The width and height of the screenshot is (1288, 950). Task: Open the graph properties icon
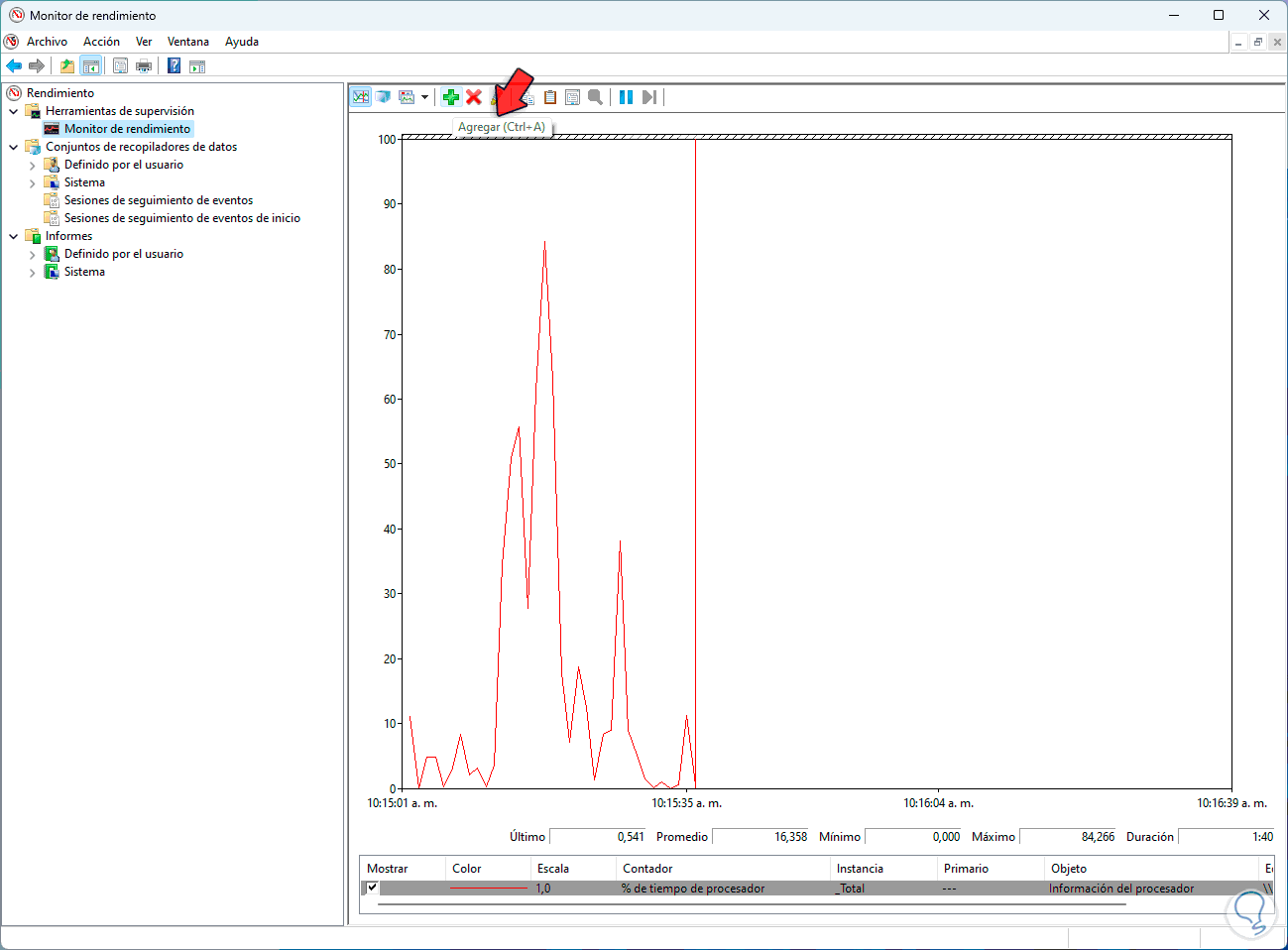pyautogui.click(x=572, y=97)
